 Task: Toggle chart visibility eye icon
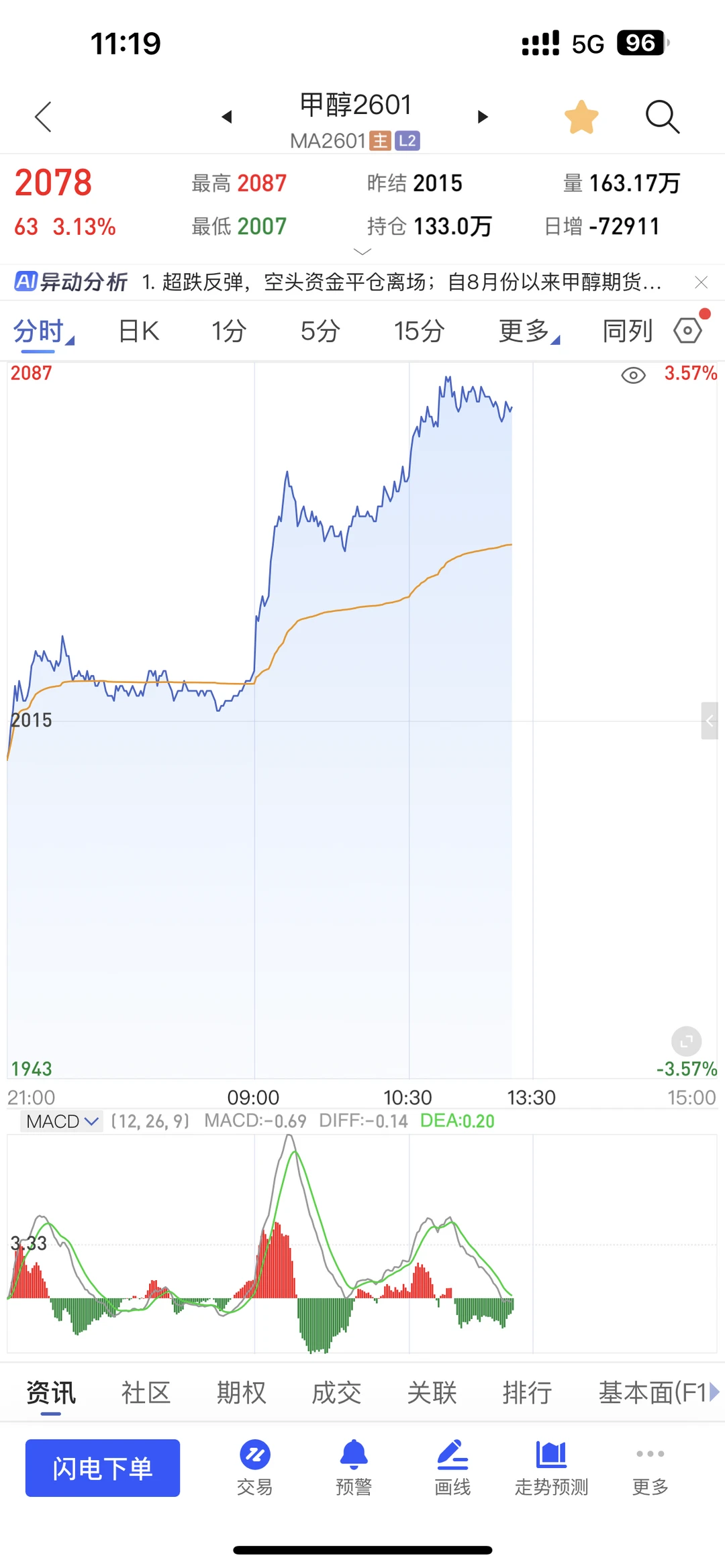(633, 375)
